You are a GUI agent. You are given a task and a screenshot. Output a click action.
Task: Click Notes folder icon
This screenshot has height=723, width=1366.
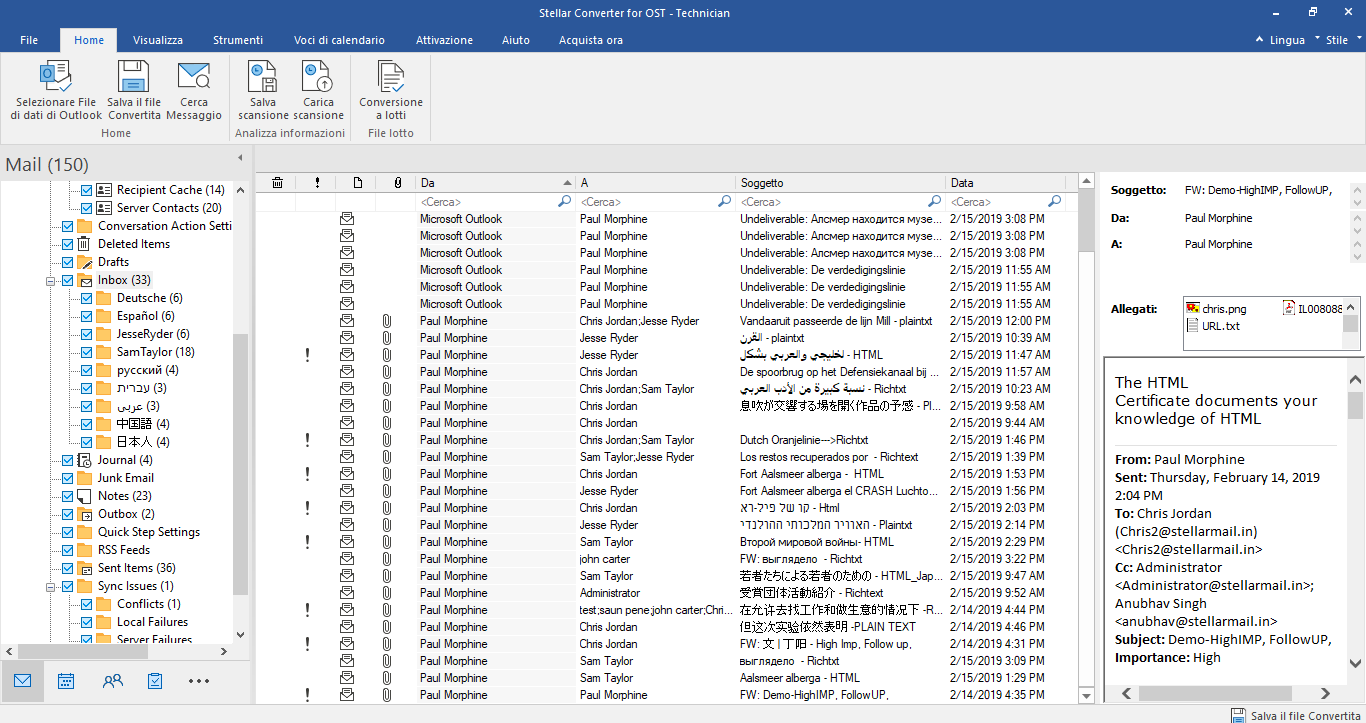[85, 496]
